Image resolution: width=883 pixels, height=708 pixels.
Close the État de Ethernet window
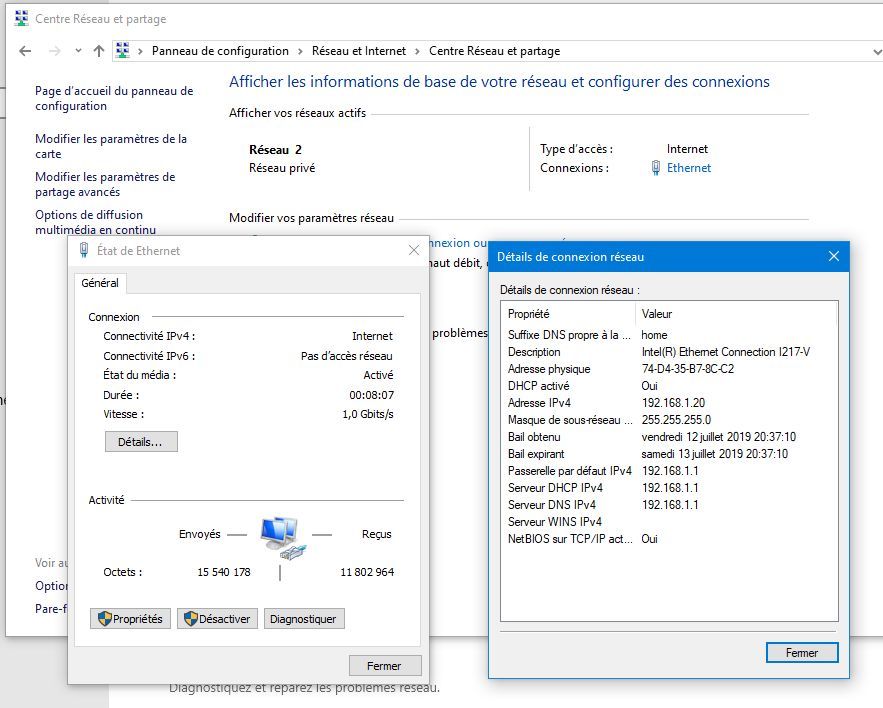pyautogui.click(x=414, y=251)
